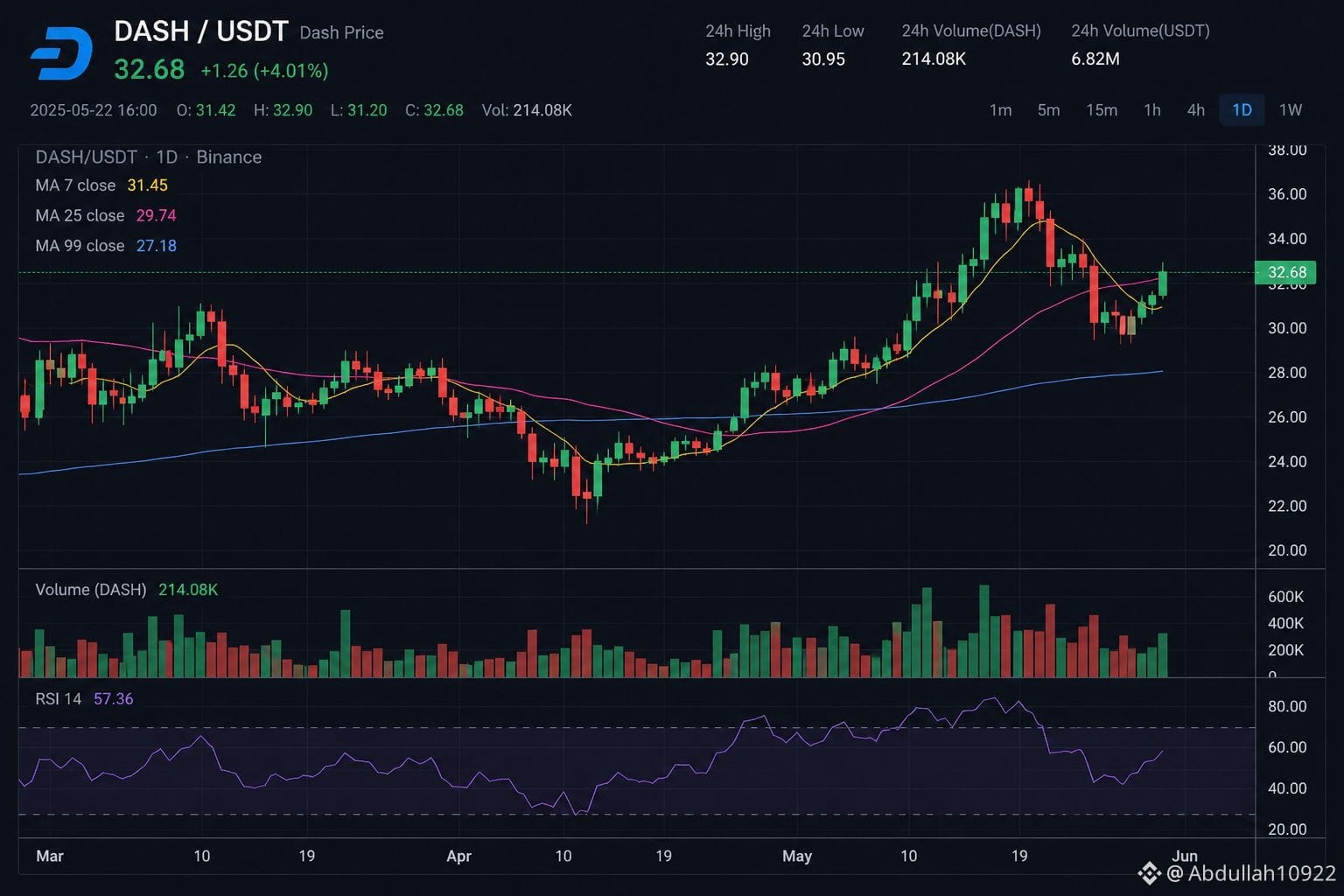Click the high value H: 32.90
Viewport: 1344px width, 896px height.
point(283,110)
